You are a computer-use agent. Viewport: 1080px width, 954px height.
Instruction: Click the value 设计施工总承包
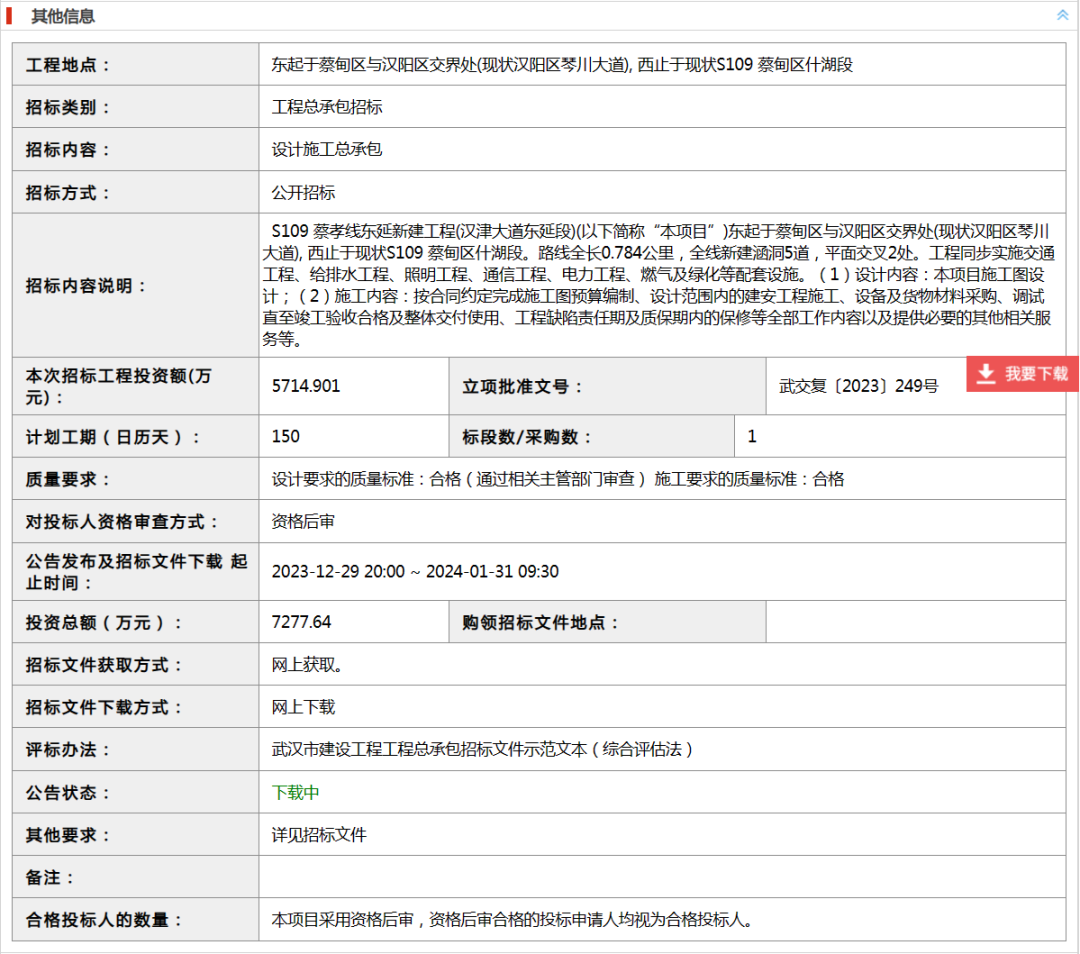coord(327,149)
